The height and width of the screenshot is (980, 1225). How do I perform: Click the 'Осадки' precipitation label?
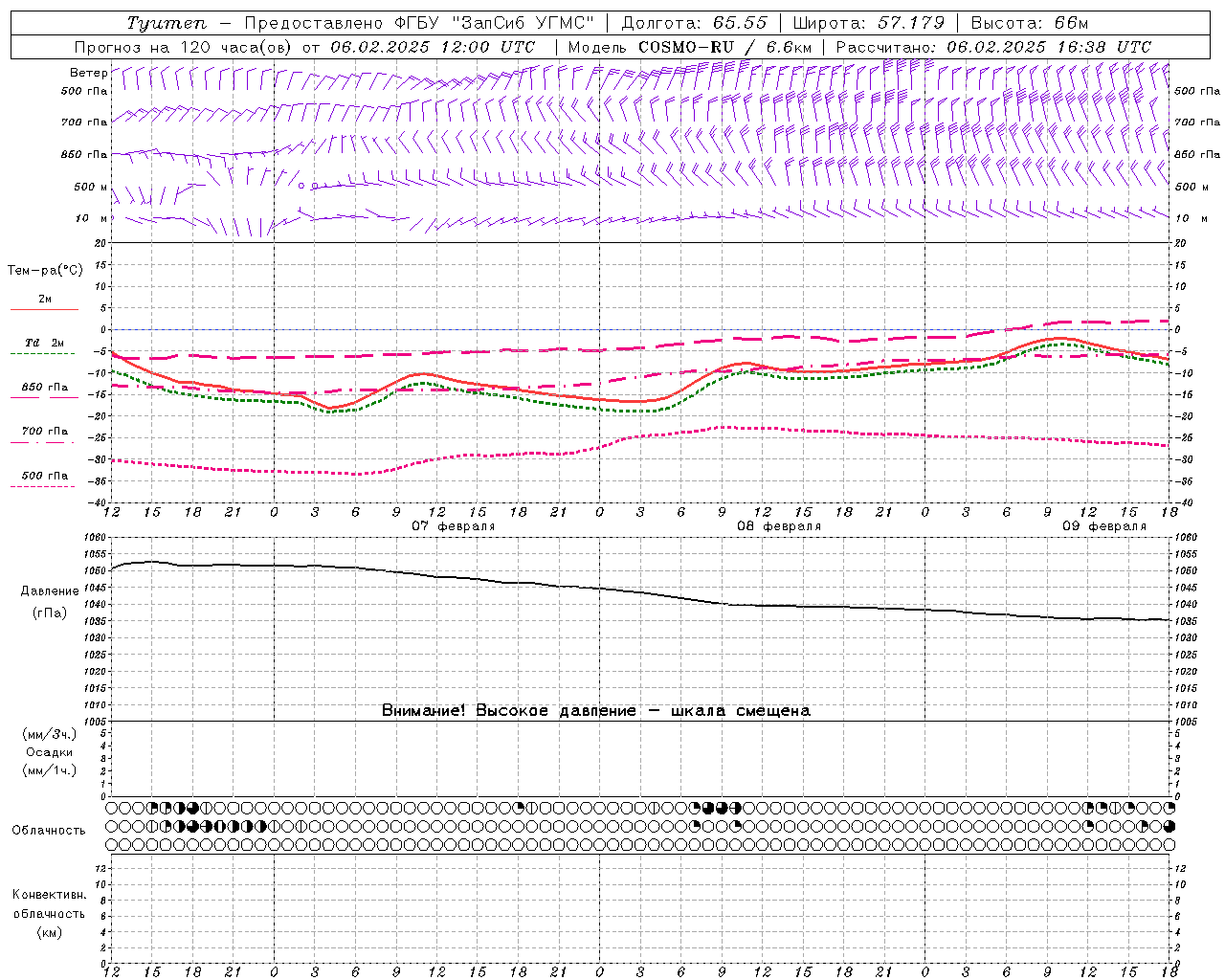50,753
